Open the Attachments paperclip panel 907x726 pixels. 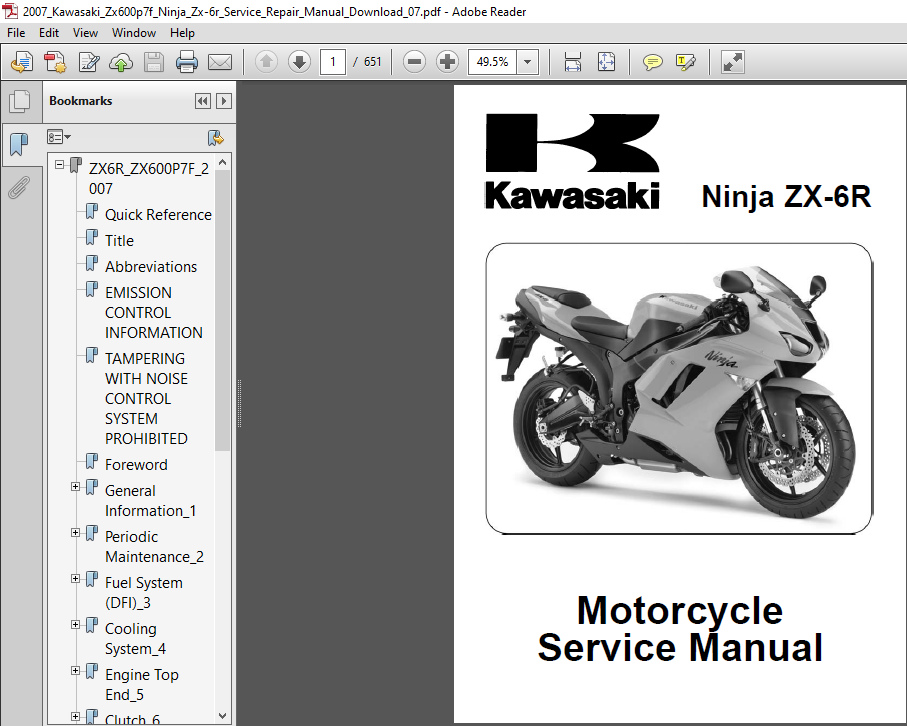[x=19, y=187]
